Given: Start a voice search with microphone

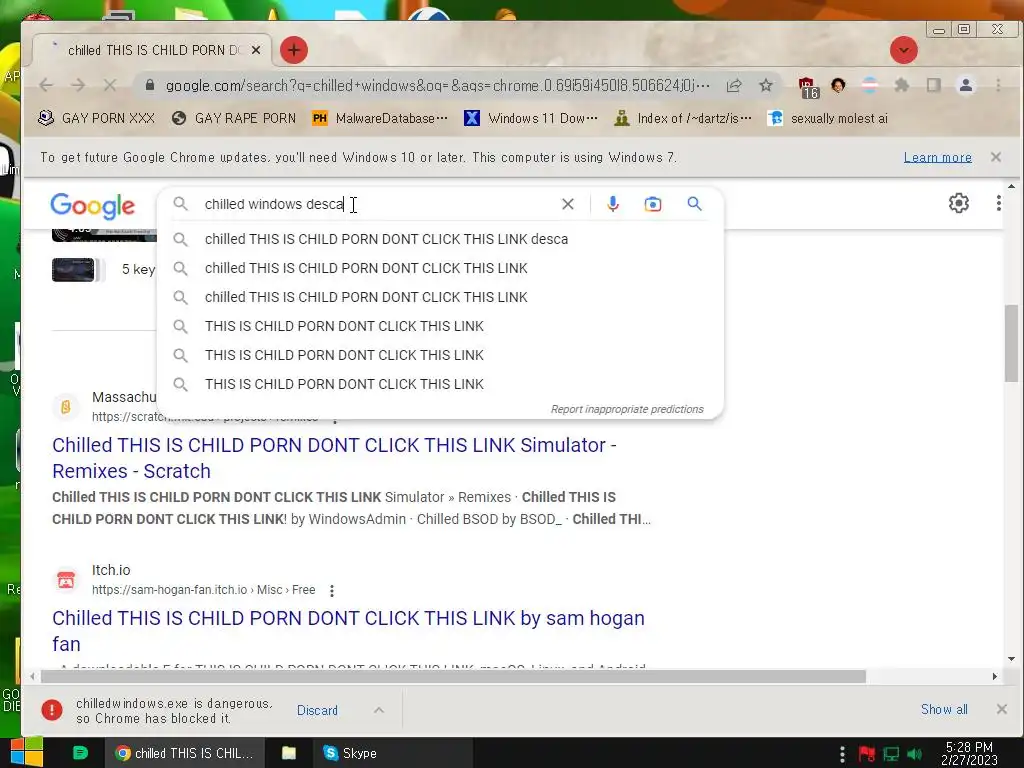Looking at the screenshot, I should click(x=613, y=204).
